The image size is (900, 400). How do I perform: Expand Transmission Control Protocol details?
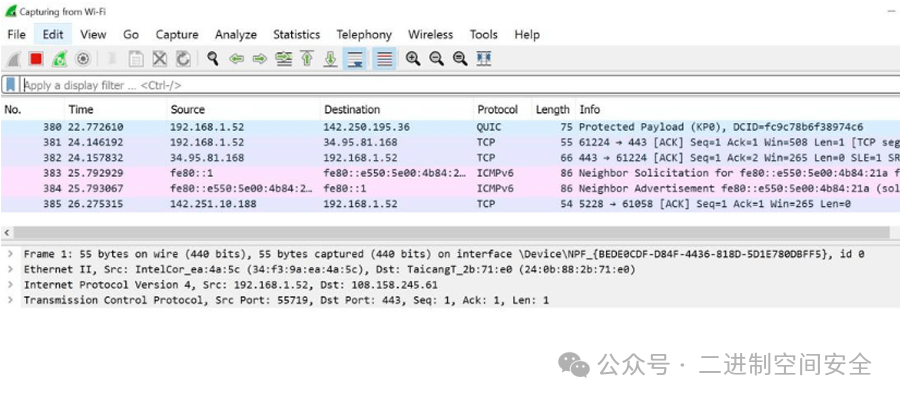[10, 300]
